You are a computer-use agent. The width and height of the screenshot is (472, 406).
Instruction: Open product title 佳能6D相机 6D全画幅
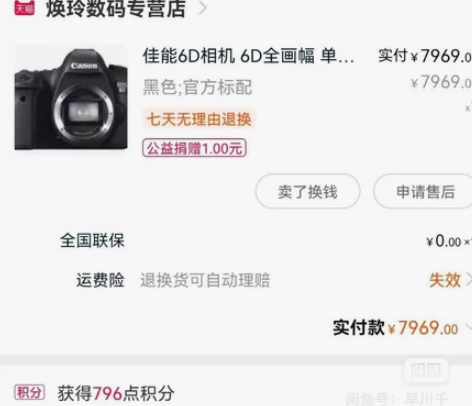pos(248,56)
